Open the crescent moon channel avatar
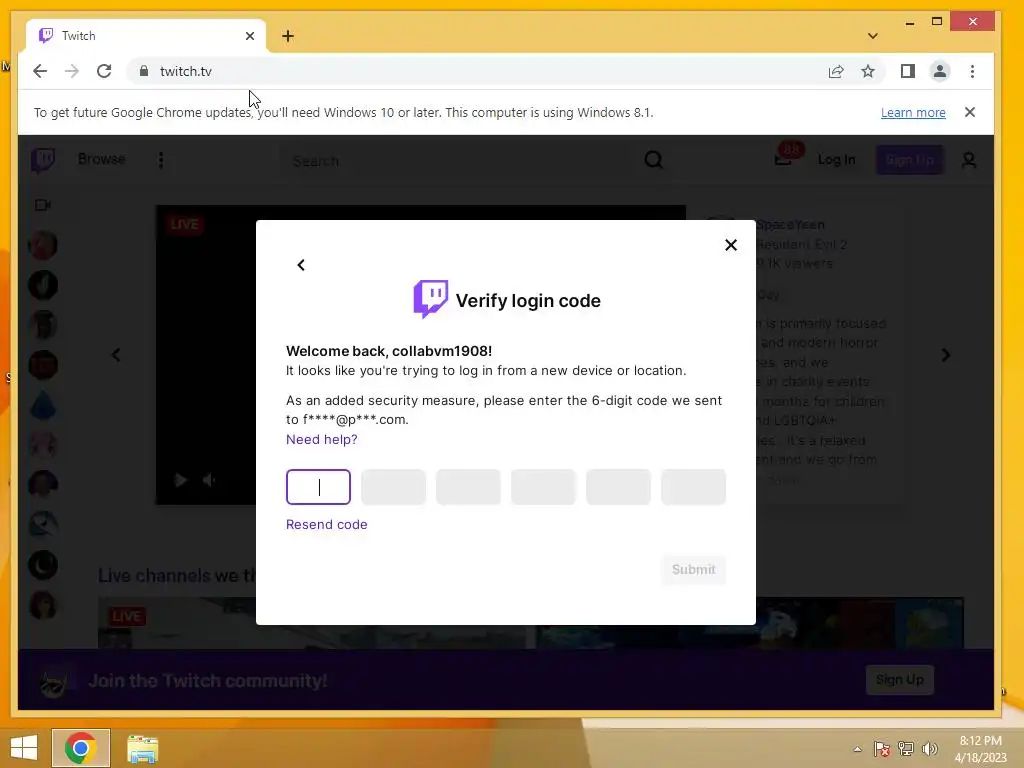1024x768 pixels. 43,565
